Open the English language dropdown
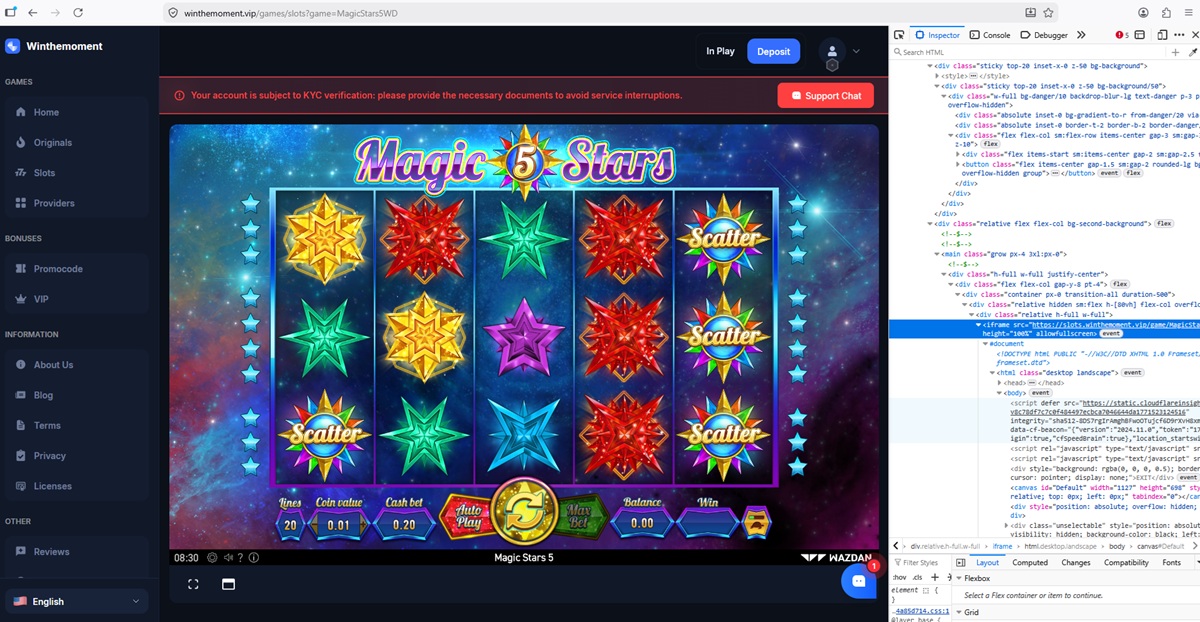Viewport: 1200px width, 622px height. point(75,601)
